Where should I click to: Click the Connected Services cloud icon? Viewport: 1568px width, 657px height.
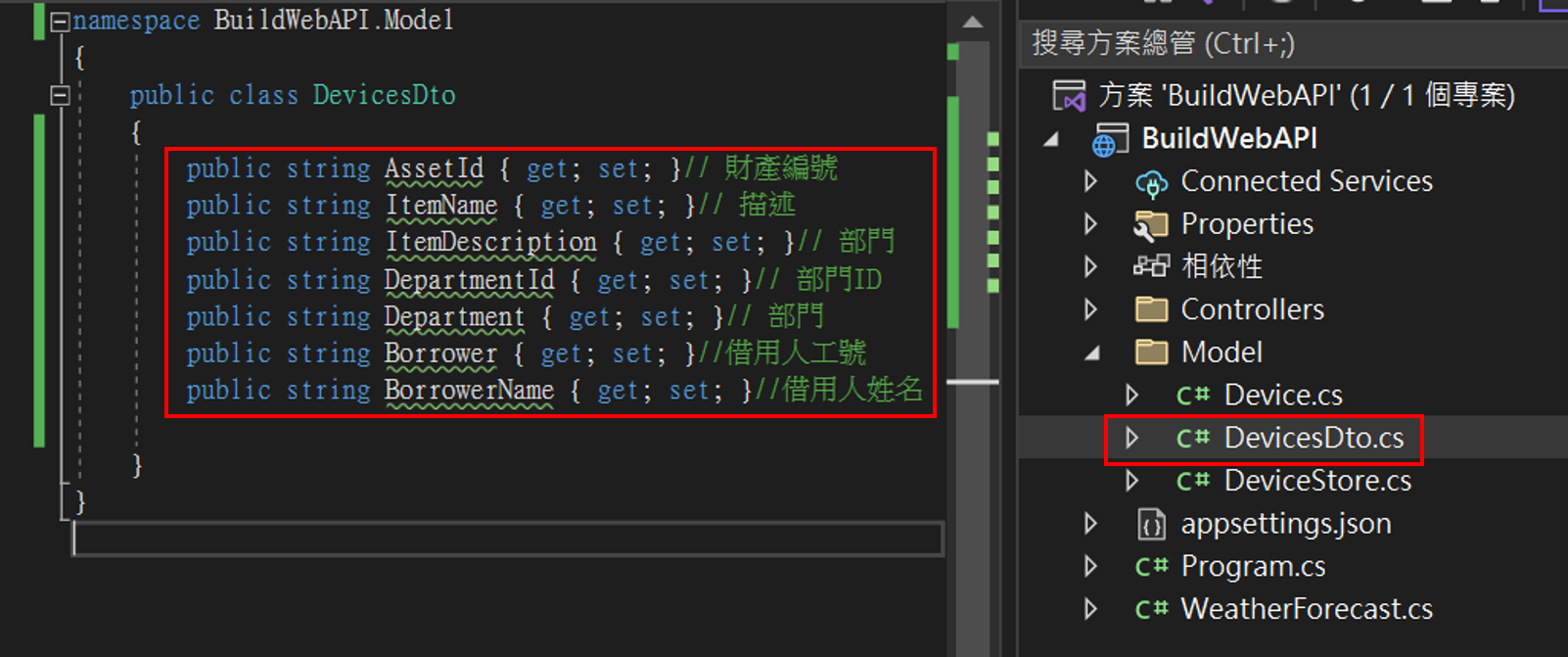pyautogui.click(x=1151, y=183)
